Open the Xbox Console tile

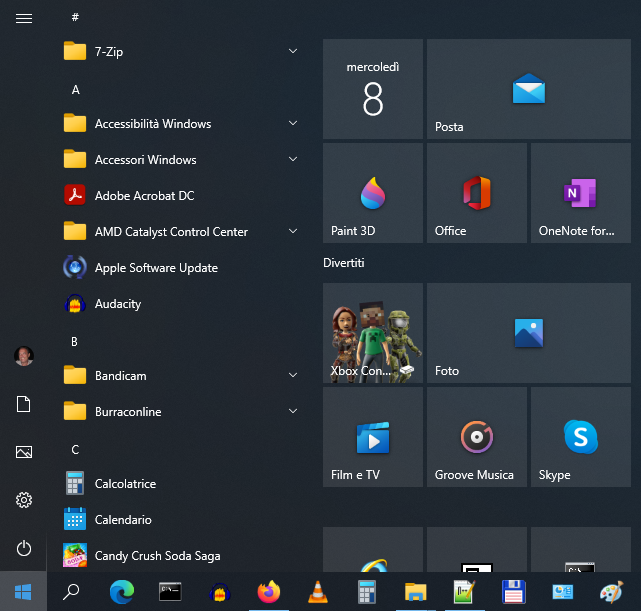pyautogui.click(x=372, y=333)
